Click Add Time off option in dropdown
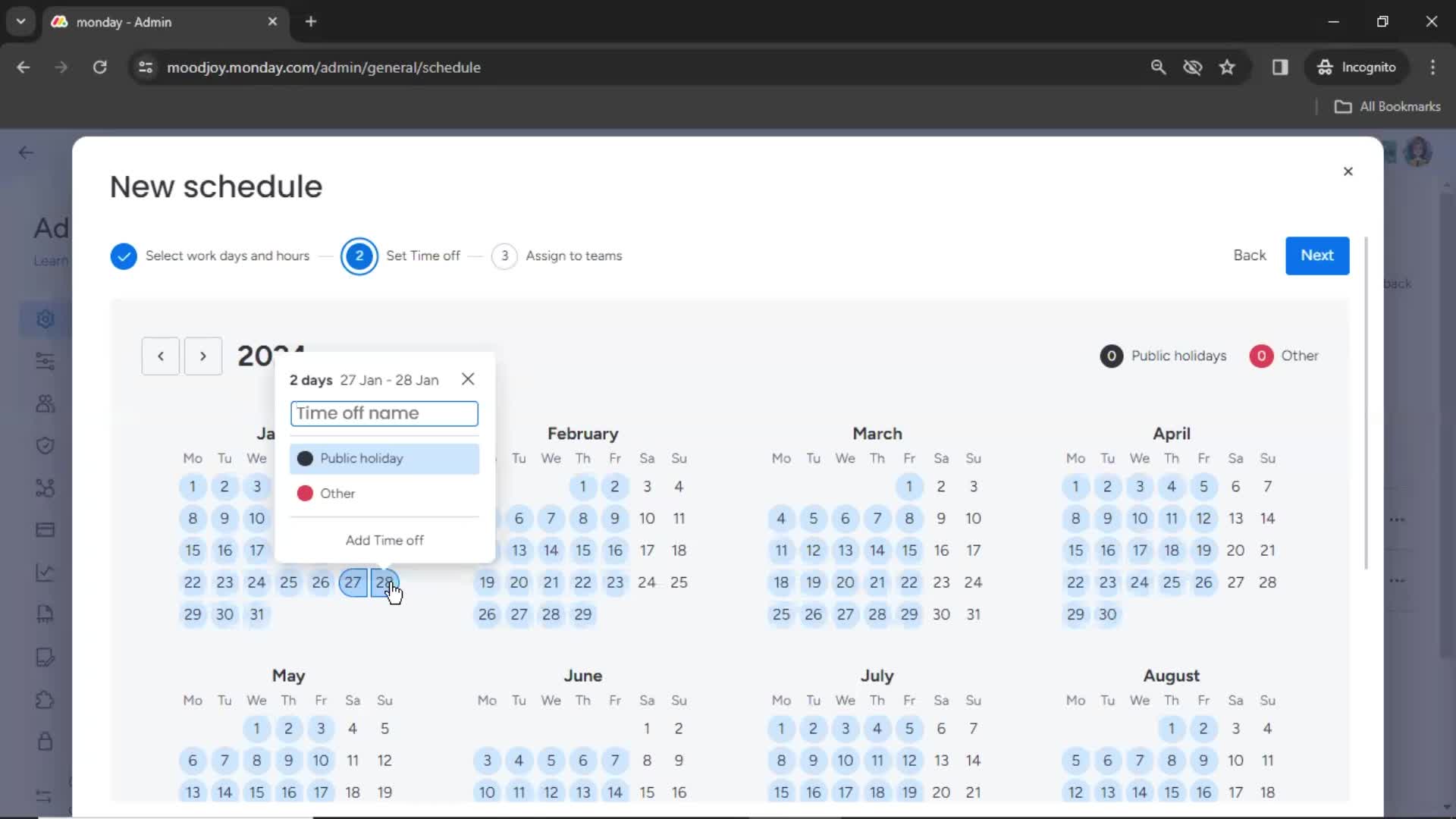Viewport: 1456px width, 819px height. click(x=384, y=540)
